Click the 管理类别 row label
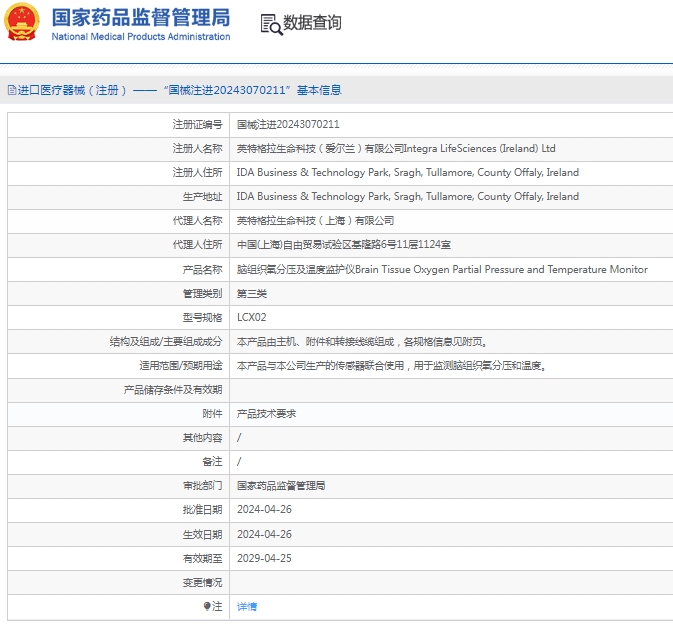Viewport: 673px width, 627px height. click(203, 294)
